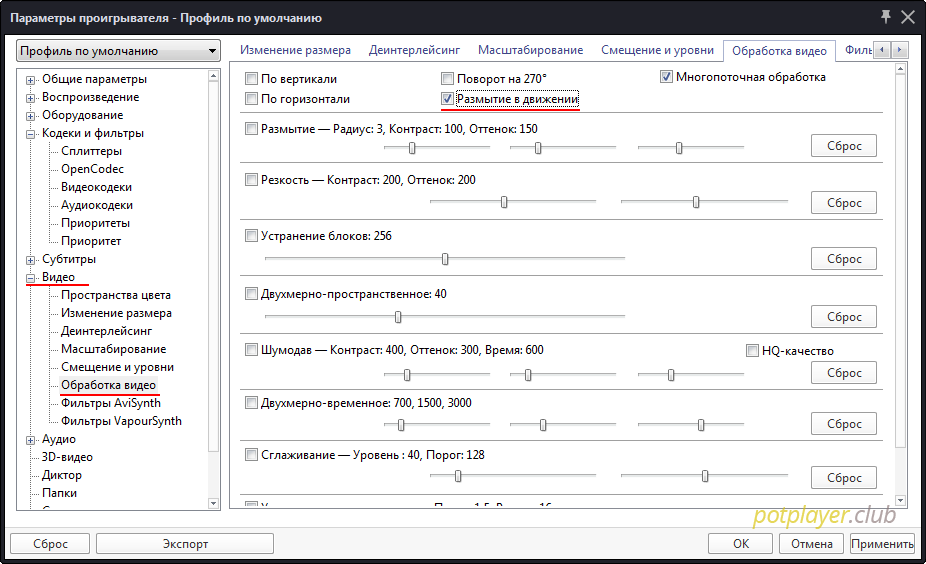
Task: Reset Устранение блоков with Сброс button
Action: click(843, 258)
